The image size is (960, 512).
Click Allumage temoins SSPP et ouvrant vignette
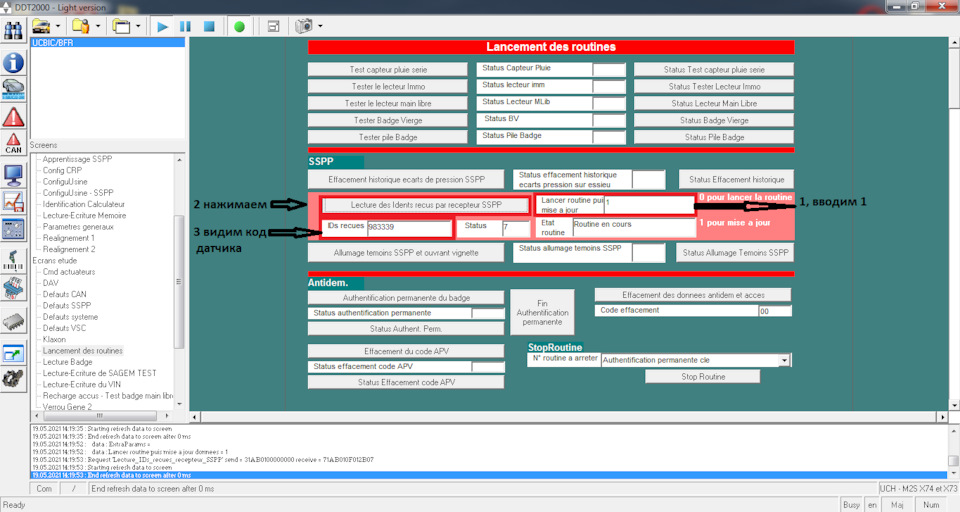(x=406, y=252)
